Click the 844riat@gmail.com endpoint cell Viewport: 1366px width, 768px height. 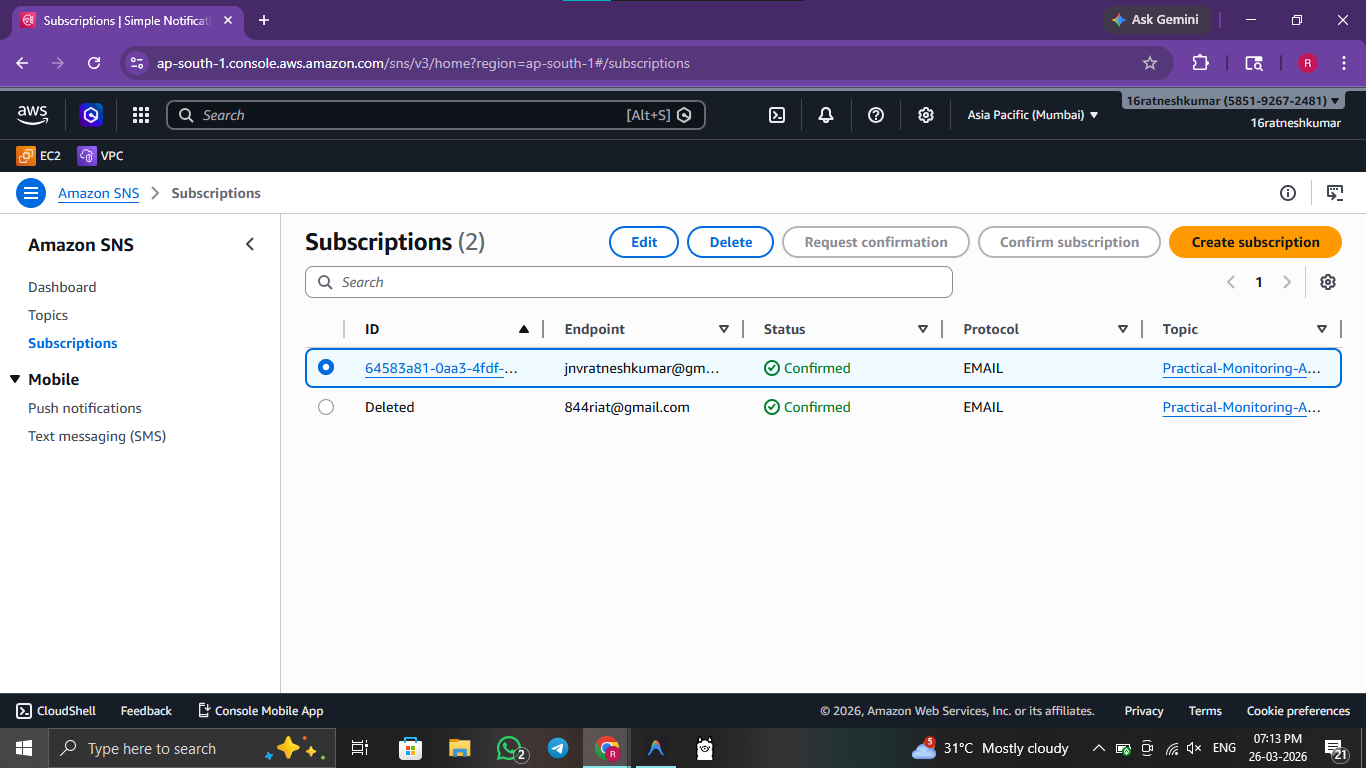click(627, 407)
